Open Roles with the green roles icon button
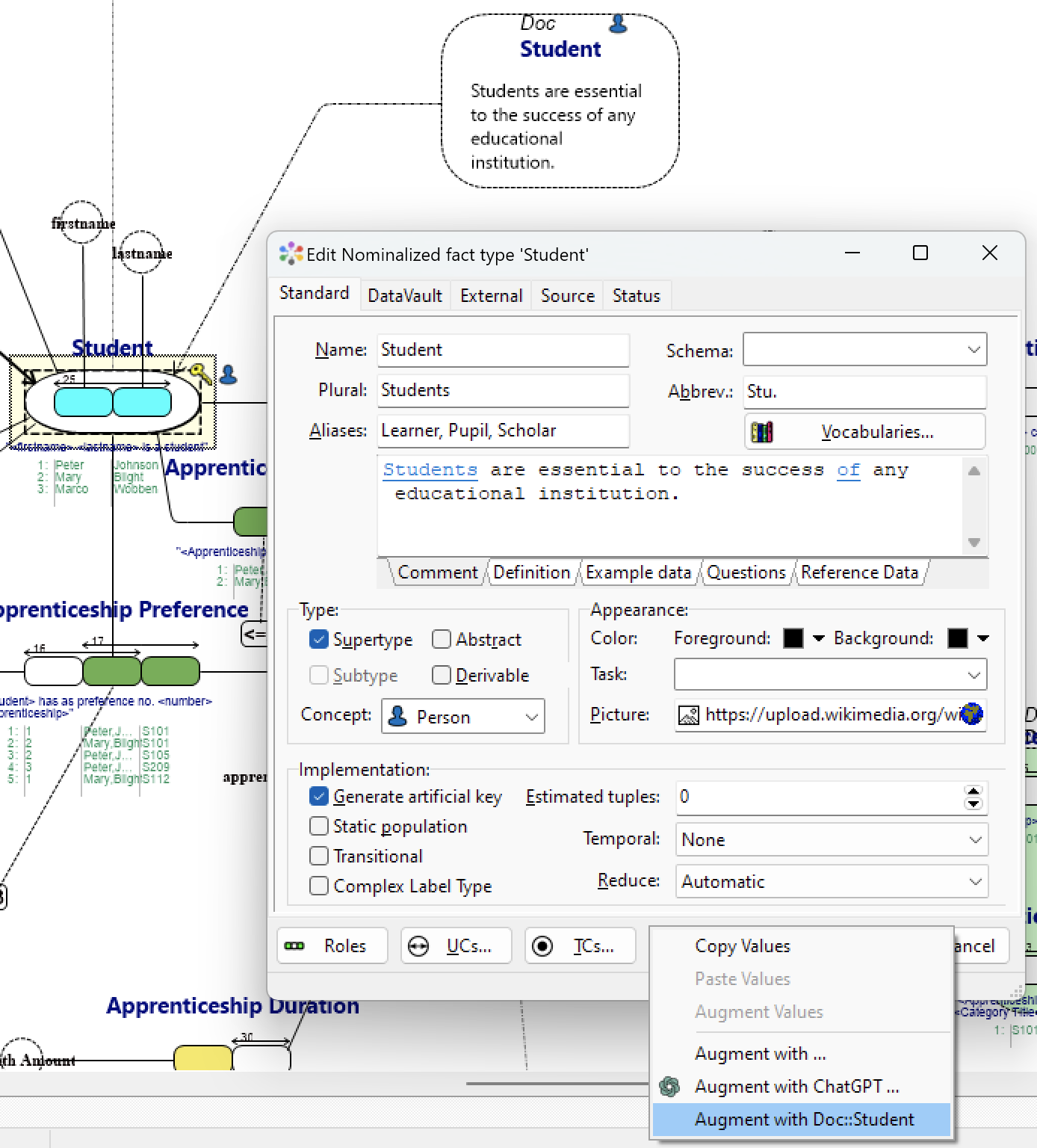This screenshot has width=1037, height=1148. (x=332, y=945)
